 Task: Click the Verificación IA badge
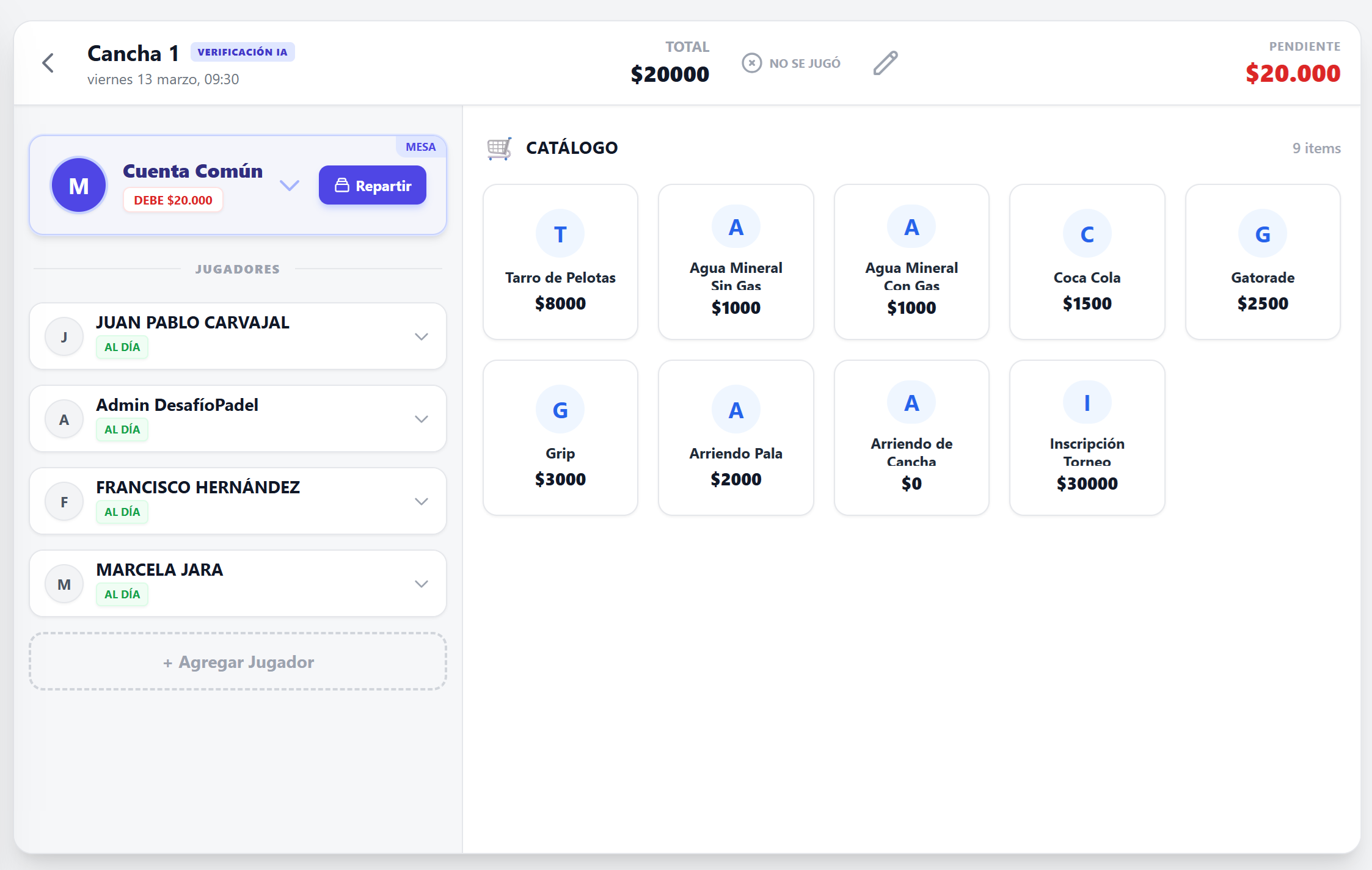tap(243, 52)
